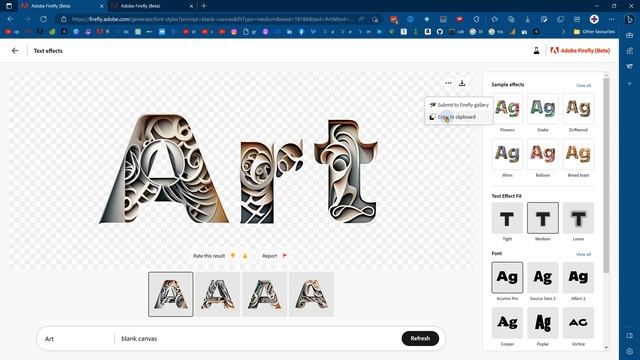Open the three-dot more options menu
This screenshot has width=640, height=360.
pyautogui.click(x=448, y=83)
